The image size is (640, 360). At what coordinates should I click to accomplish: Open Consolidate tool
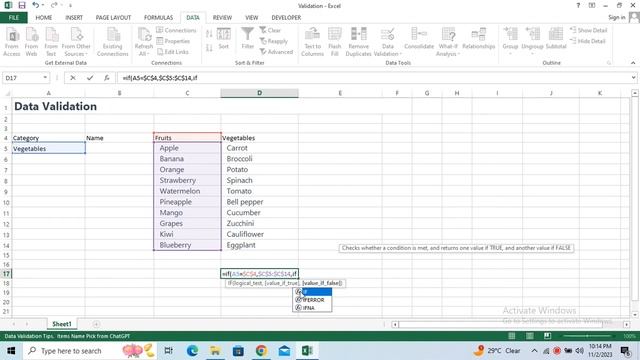tap(419, 39)
